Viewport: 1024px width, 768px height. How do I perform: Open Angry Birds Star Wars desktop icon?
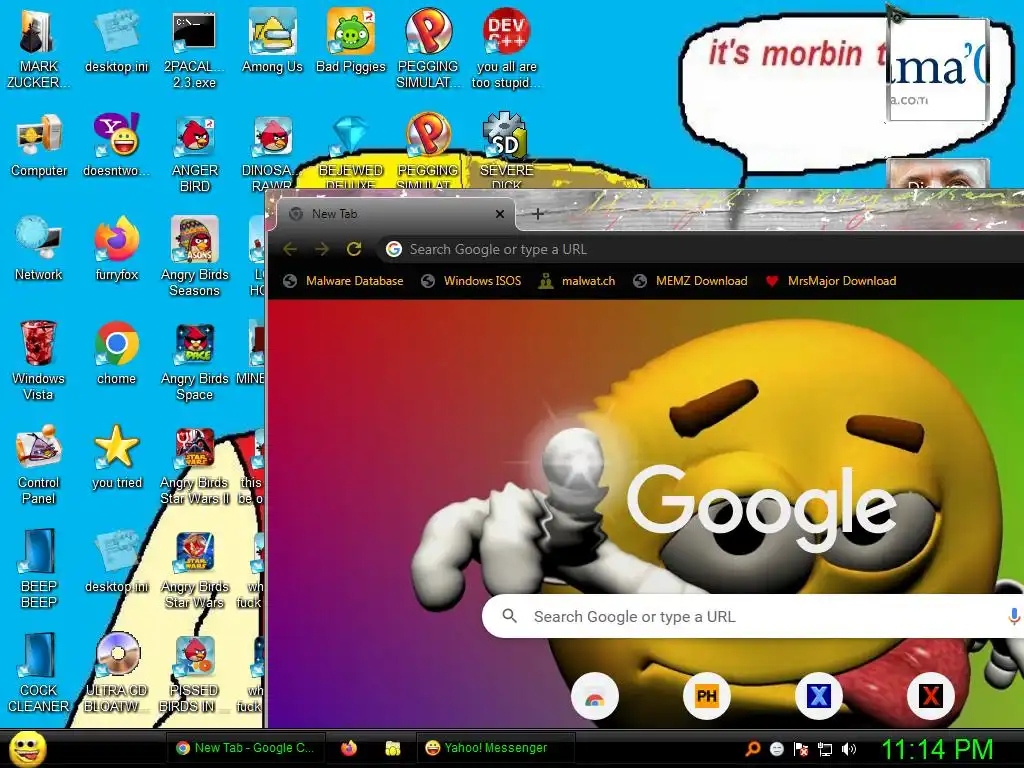194,568
